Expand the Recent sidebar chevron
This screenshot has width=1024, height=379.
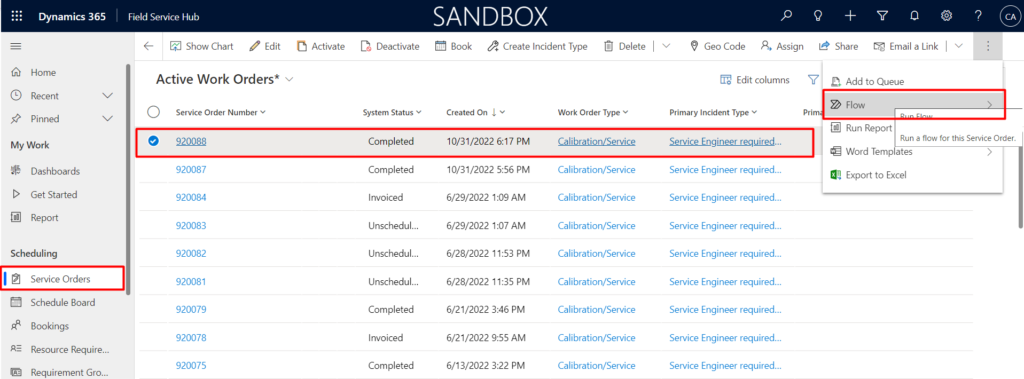pyautogui.click(x=108, y=96)
